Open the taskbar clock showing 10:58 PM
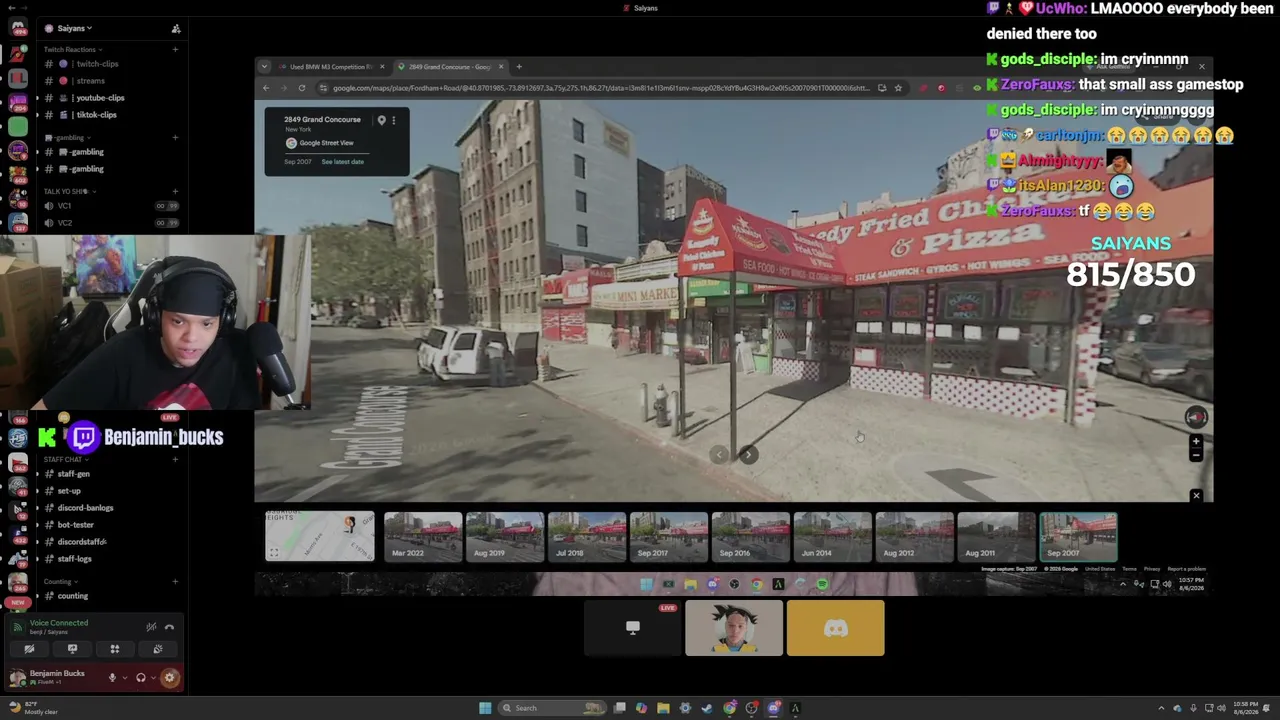 [1245, 707]
